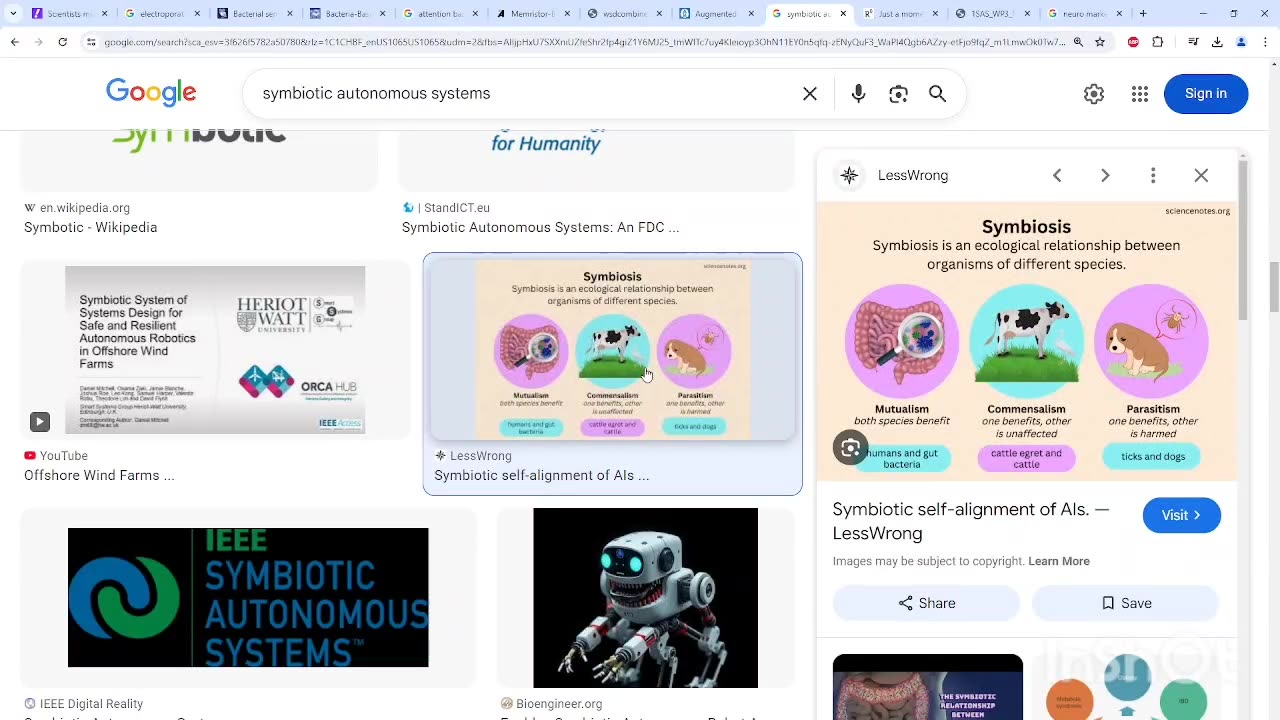Open the Google apps grid
This screenshot has height=720, width=1280.
click(x=1140, y=93)
